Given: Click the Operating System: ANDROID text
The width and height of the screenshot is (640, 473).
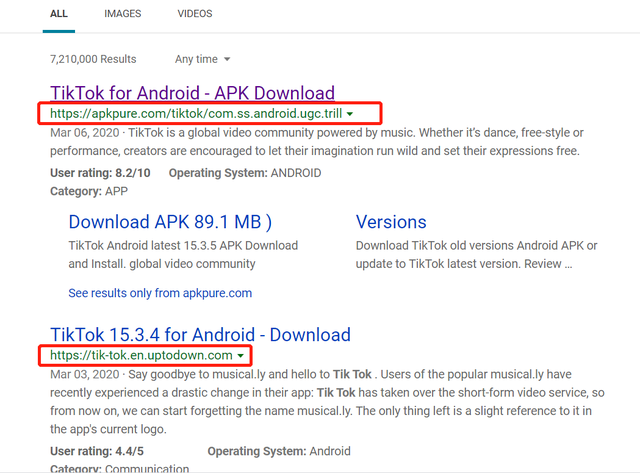Looking at the screenshot, I should (245, 173).
